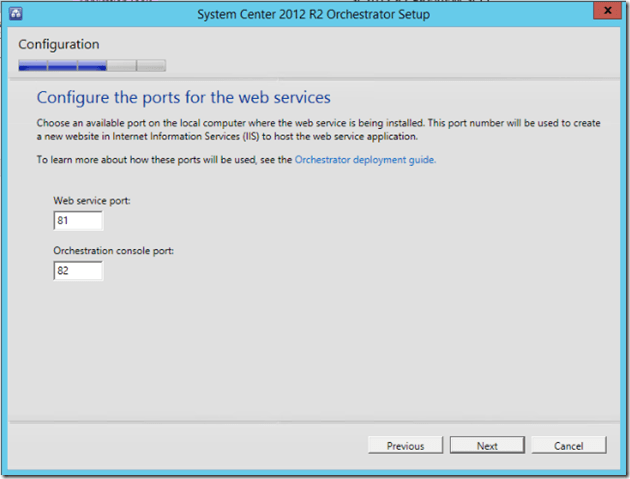Screen dimensions: 630x479
Task: Click the first filled progress segment
Action: [x=33, y=66]
